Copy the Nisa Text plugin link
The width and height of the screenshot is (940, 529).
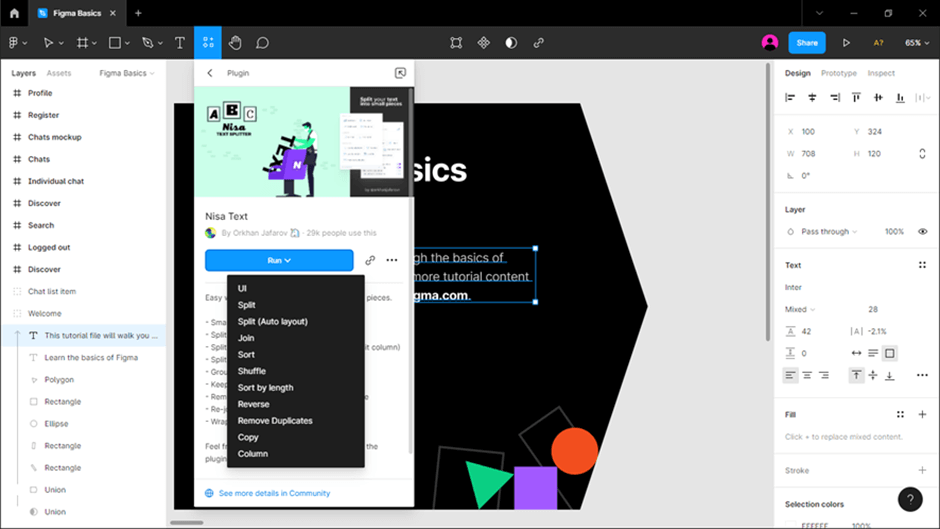(x=370, y=260)
